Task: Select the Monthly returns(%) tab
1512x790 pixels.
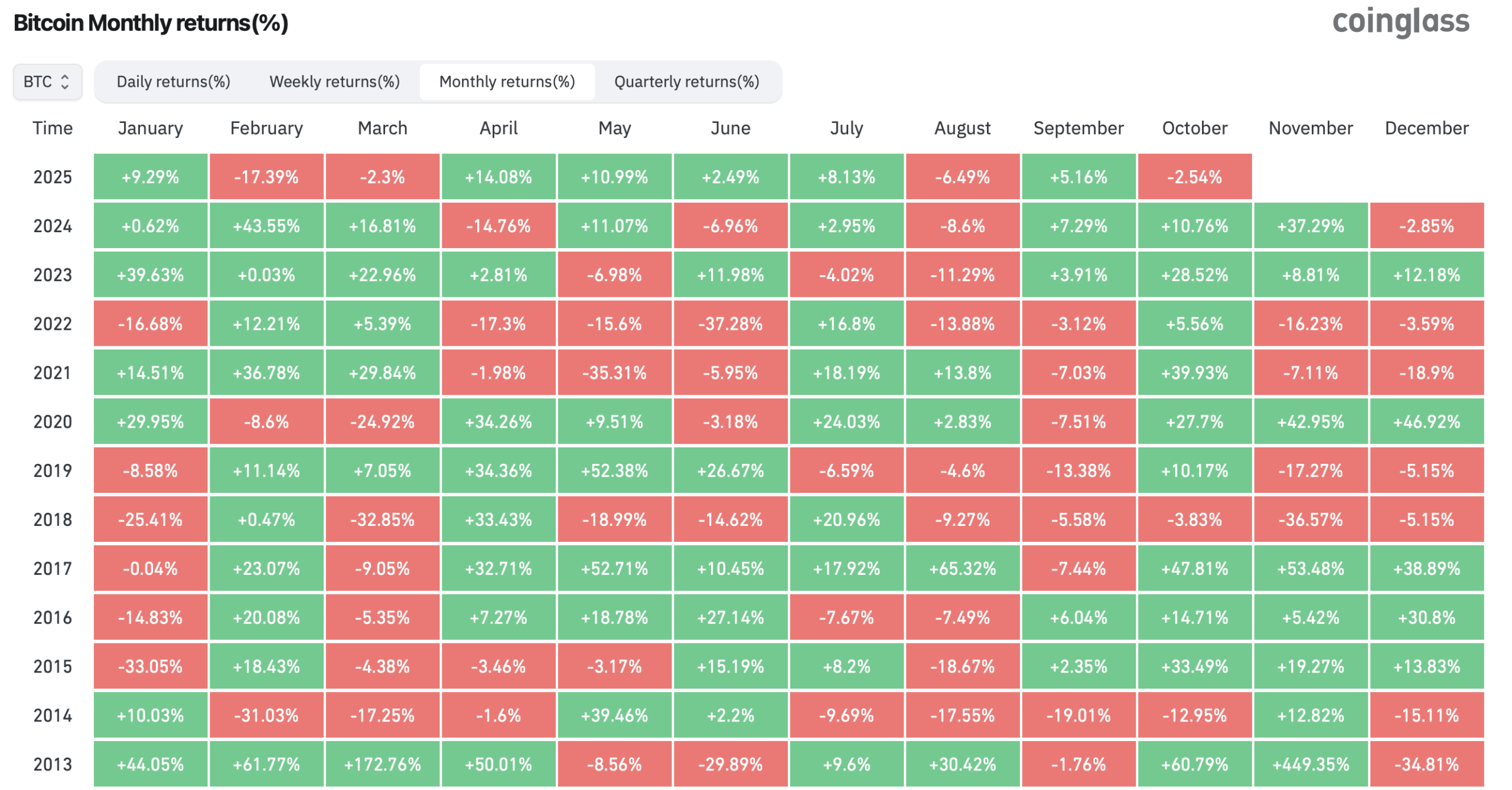Action: [507, 82]
